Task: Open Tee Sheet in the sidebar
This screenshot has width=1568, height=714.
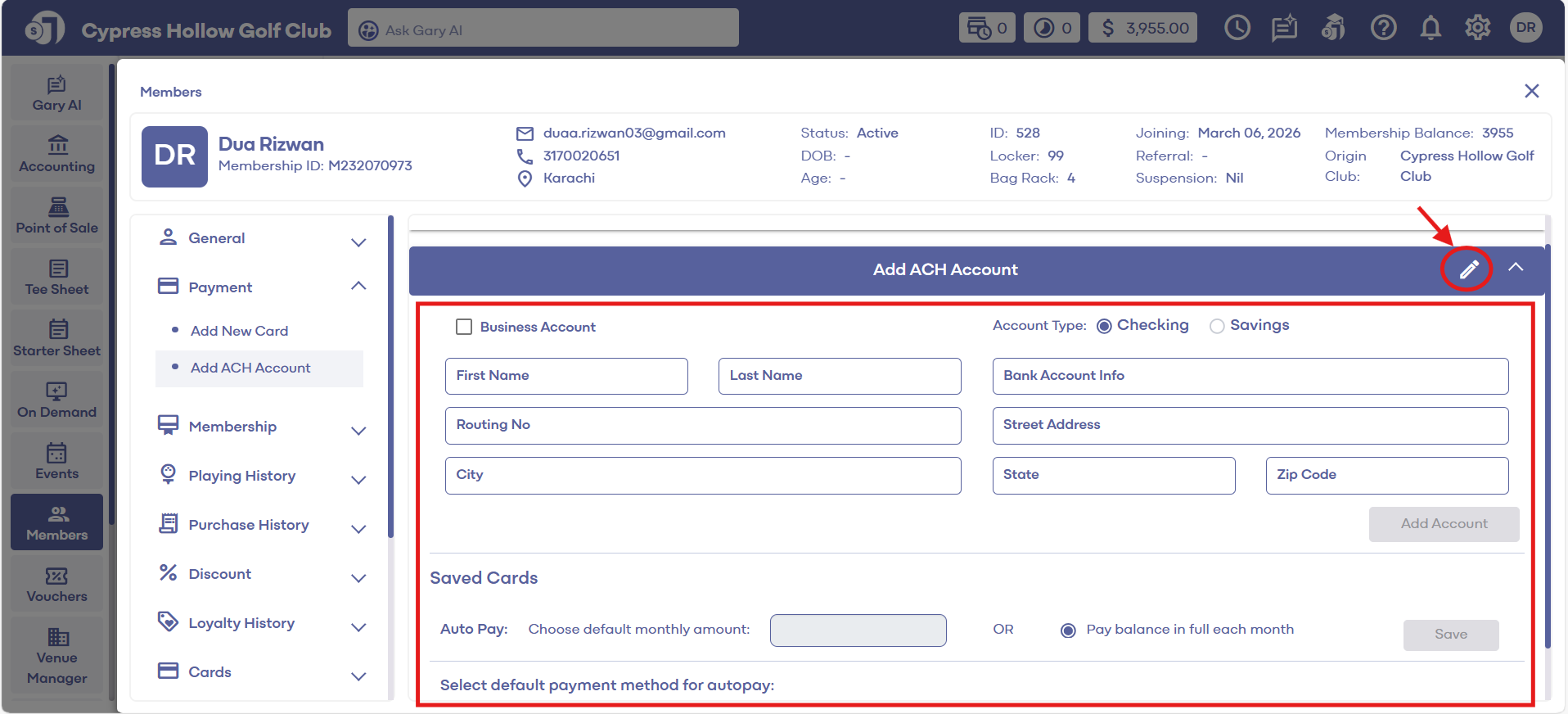Action: (x=57, y=278)
